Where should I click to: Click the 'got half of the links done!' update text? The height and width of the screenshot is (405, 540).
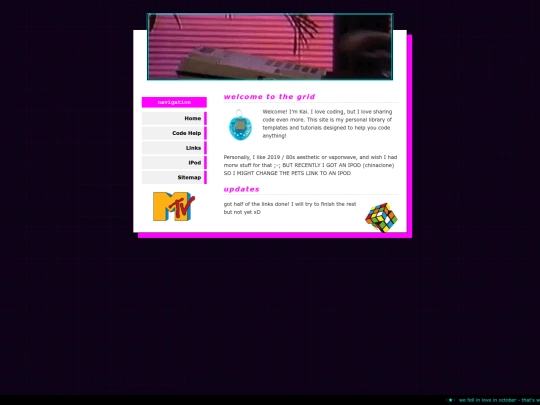[x=290, y=208]
